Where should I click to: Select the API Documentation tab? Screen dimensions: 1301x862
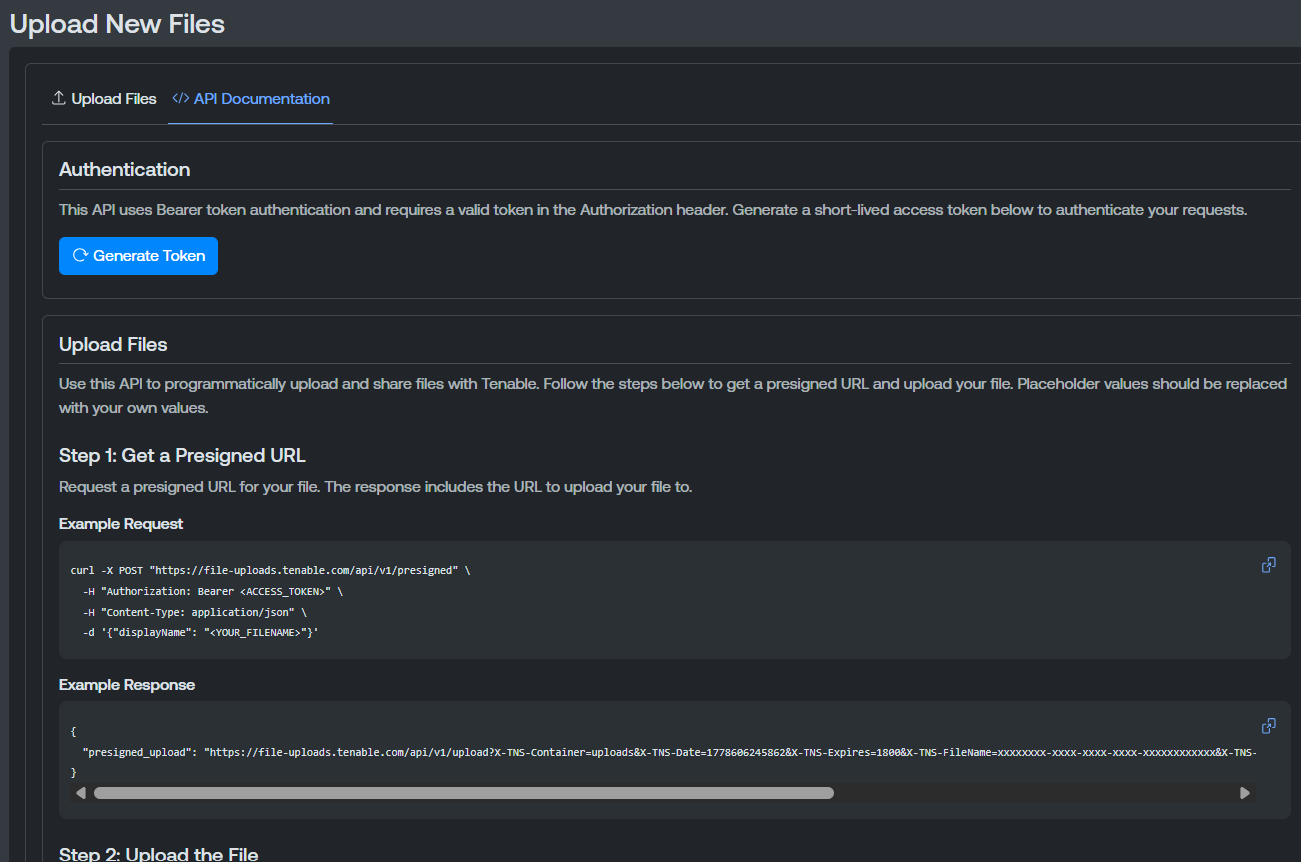coord(251,99)
